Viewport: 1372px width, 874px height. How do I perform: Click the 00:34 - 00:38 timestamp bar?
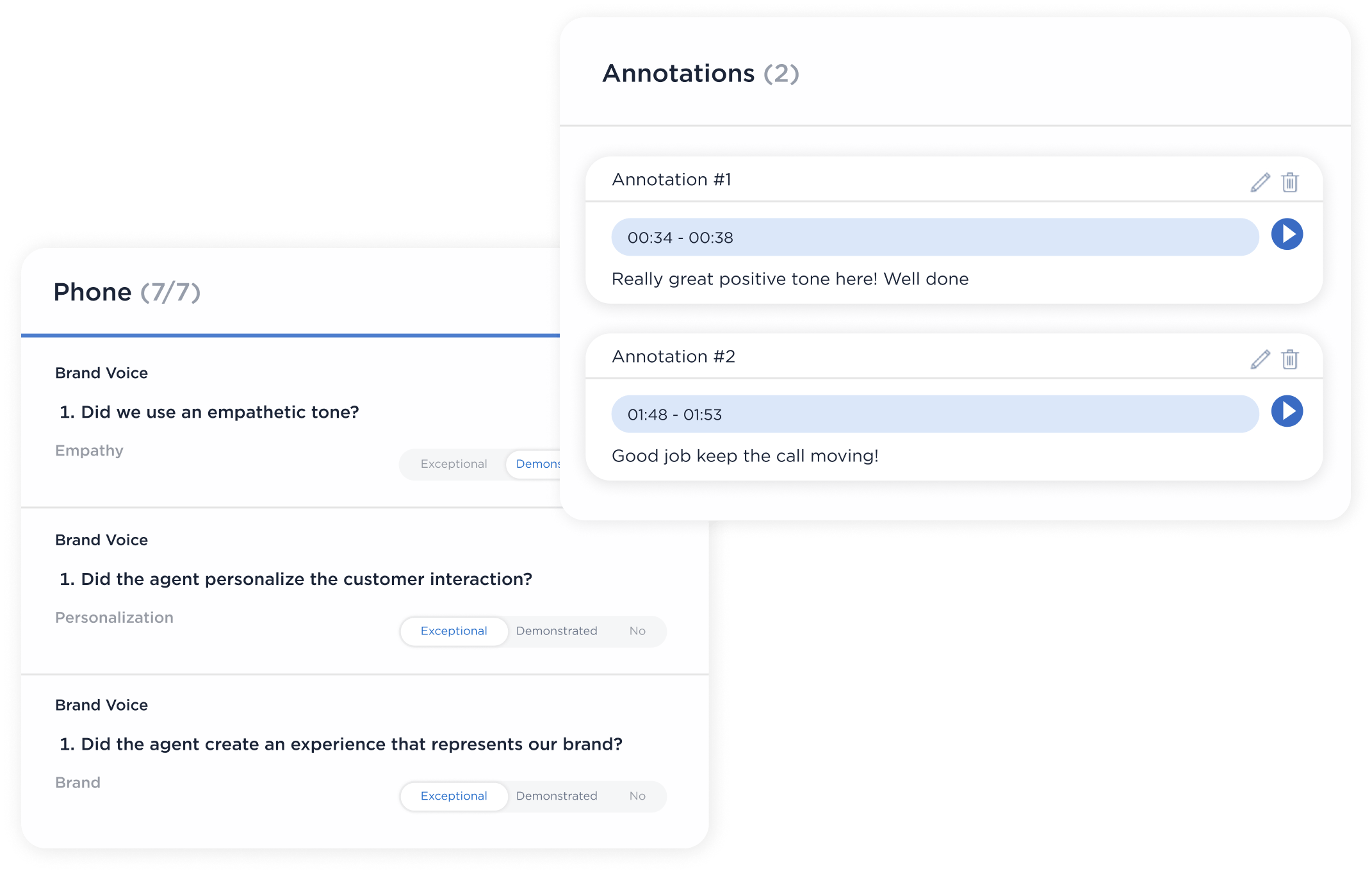coord(935,237)
